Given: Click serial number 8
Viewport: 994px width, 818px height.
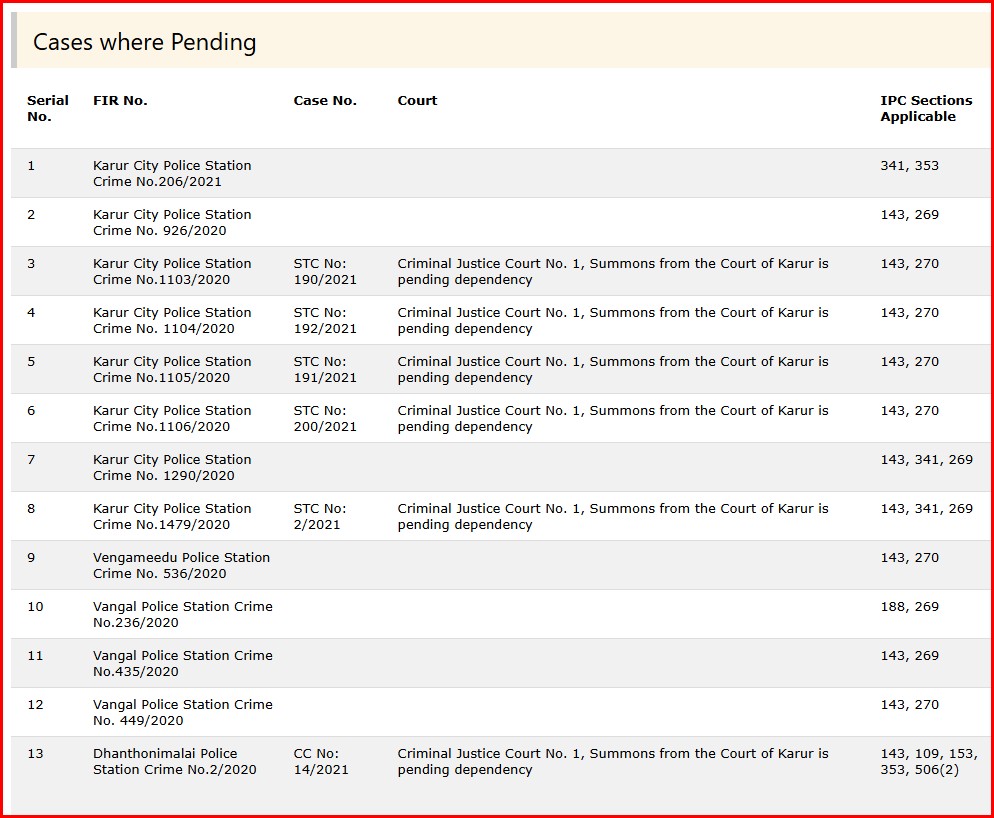Looking at the screenshot, I should coord(31,509).
